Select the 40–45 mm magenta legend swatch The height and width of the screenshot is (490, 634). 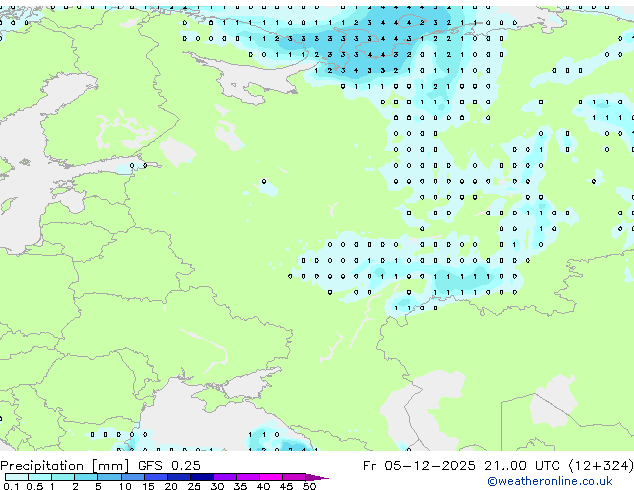[x=271, y=477]
